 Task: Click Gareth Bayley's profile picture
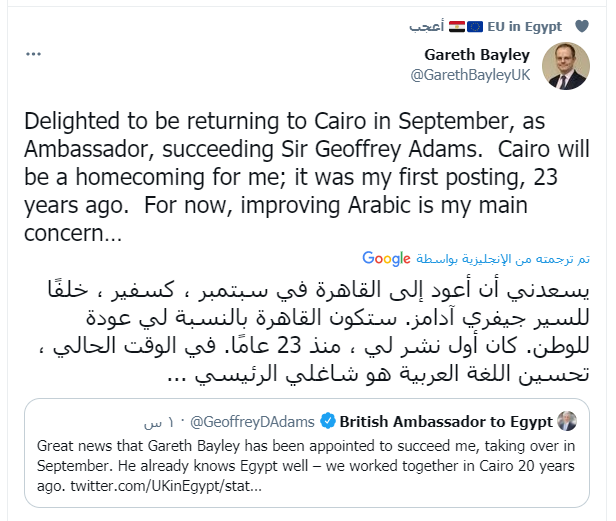(x=566, y=65)
